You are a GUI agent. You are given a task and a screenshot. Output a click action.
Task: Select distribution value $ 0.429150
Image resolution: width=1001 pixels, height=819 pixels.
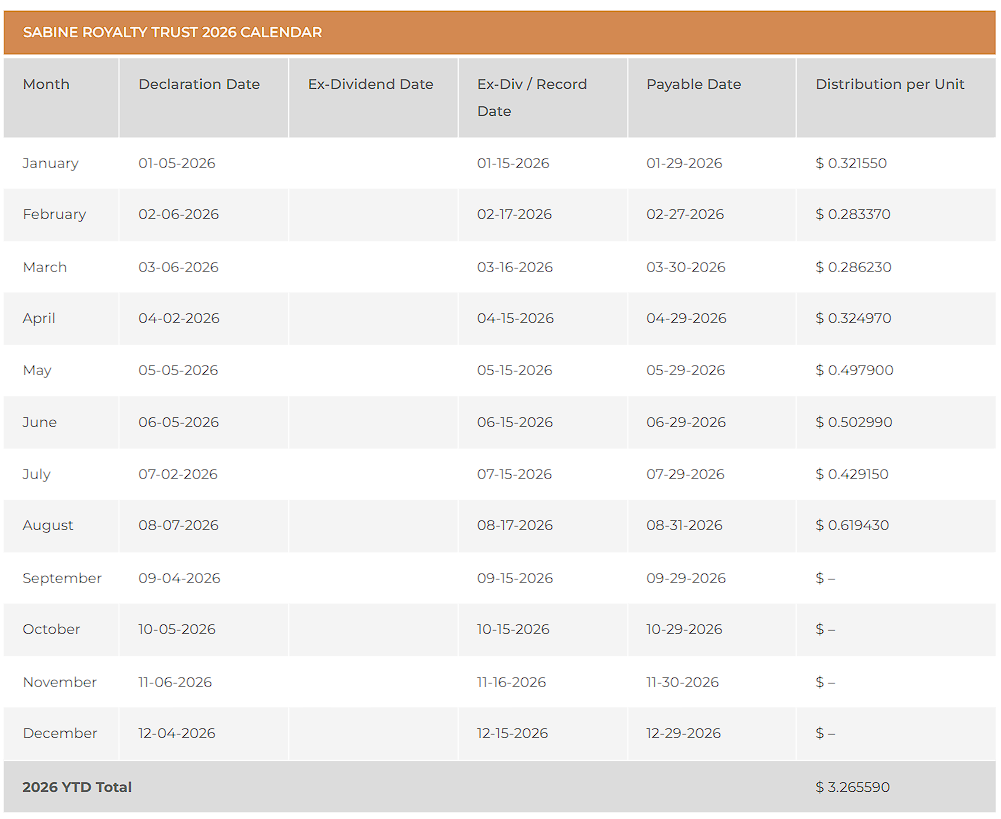(x=852, y=474)
